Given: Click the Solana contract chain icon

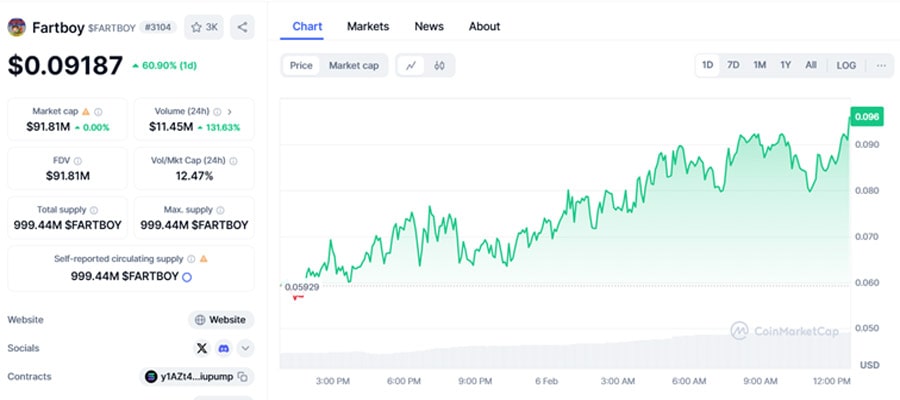Looking at the screenshot, I should point(151,377).
